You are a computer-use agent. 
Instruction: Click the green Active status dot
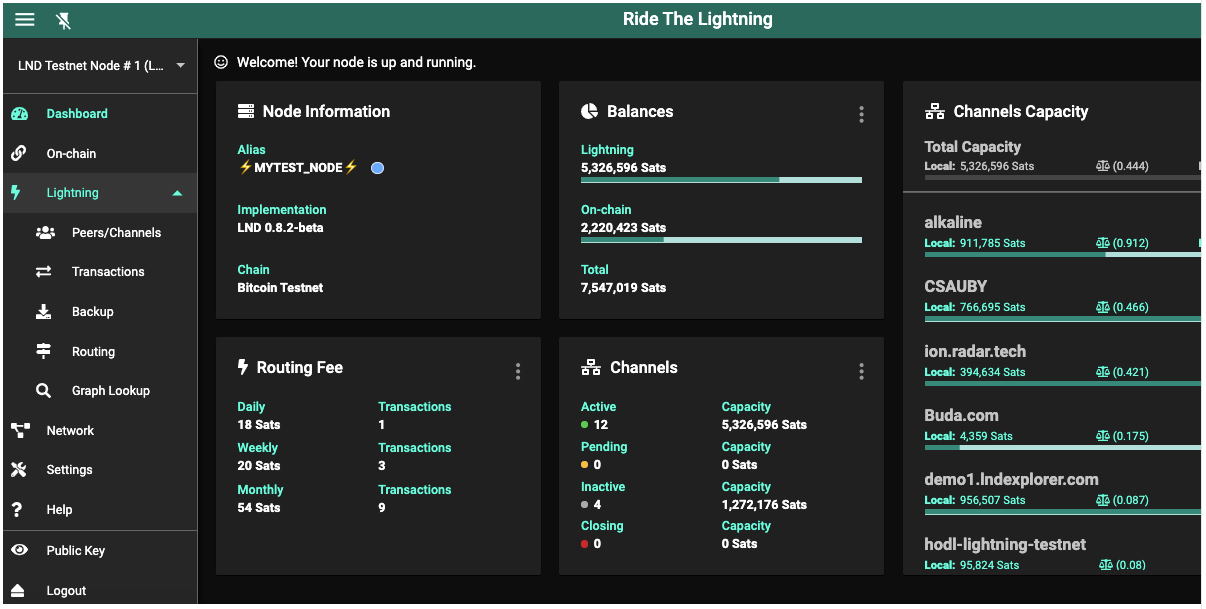coord(585,425)
